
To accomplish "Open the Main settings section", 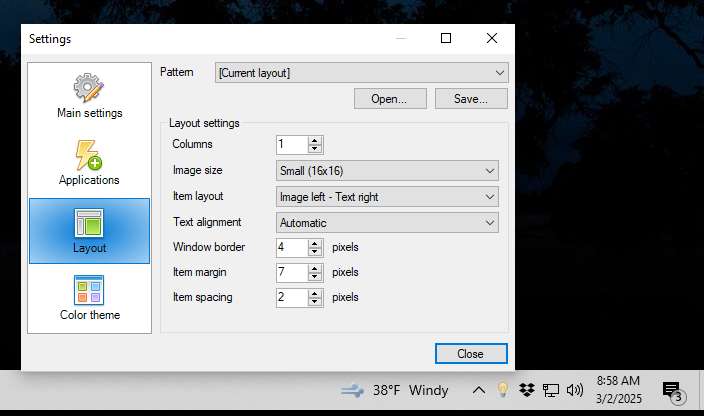I will coord(89,97).
